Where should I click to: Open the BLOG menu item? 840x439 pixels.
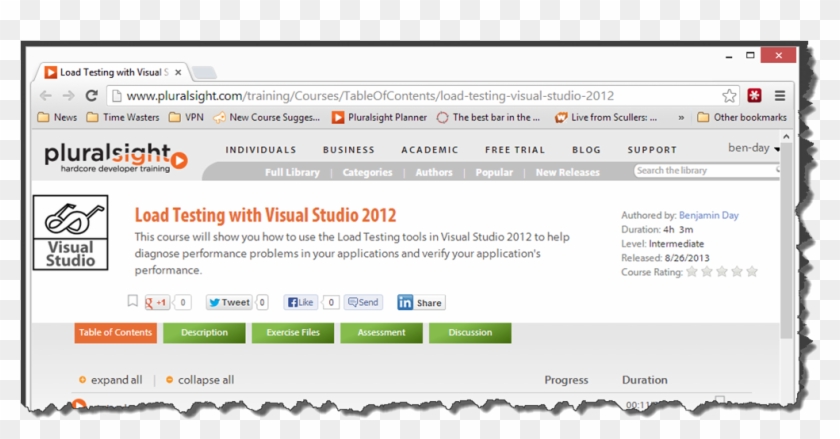(586, 150)
